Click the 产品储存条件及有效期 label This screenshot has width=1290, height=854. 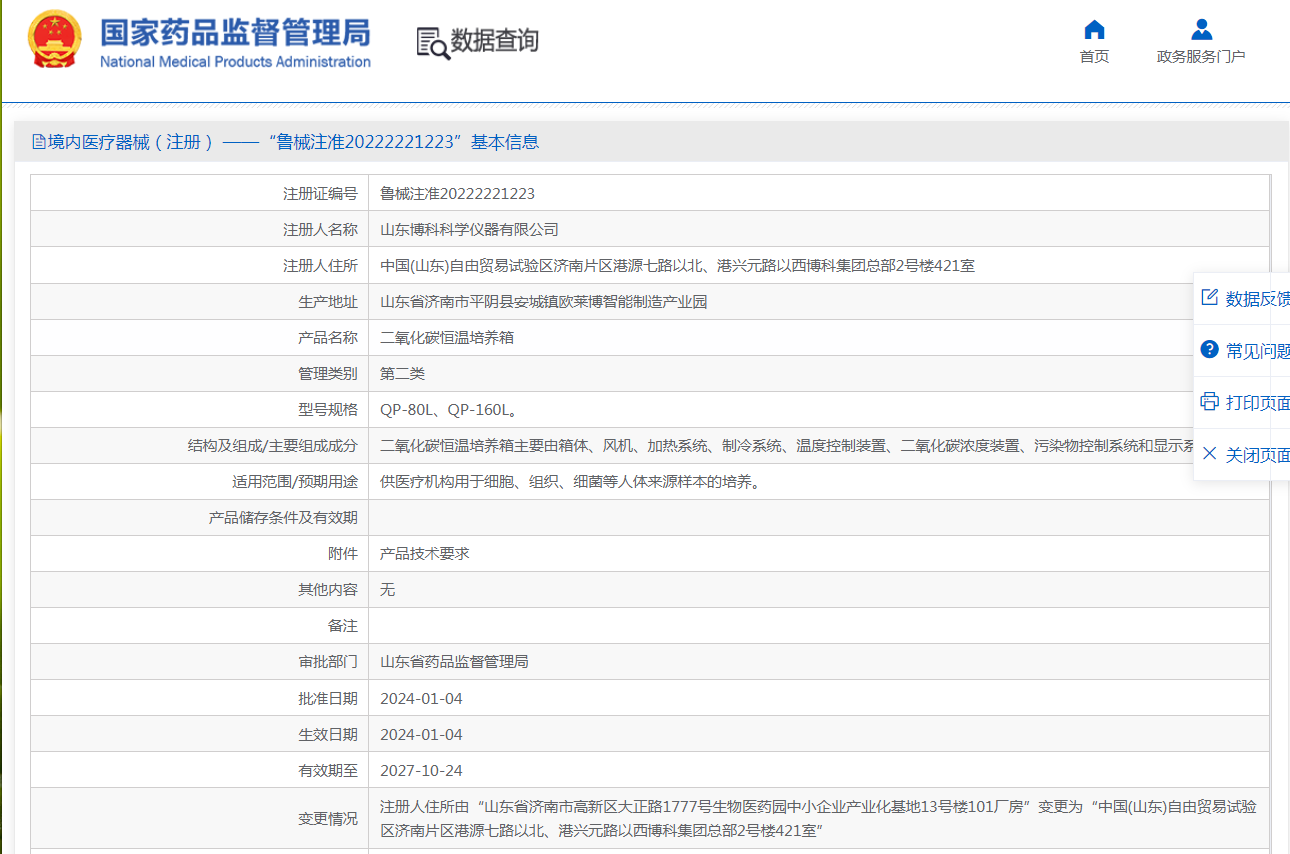click(283, 518)
